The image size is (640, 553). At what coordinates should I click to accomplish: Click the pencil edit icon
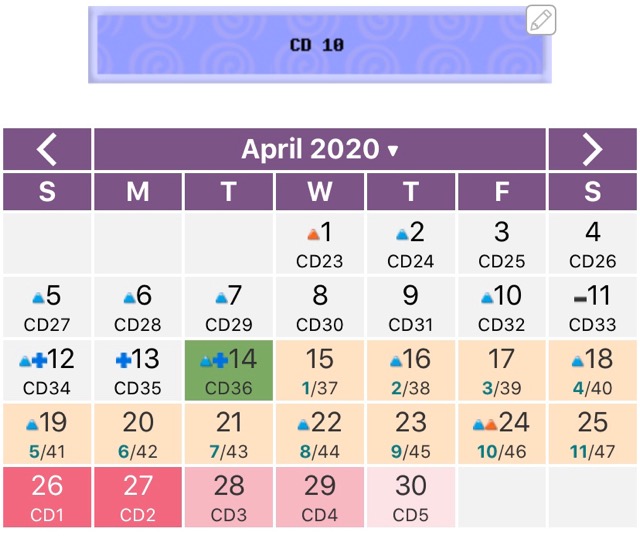click(x=541, y=20)
